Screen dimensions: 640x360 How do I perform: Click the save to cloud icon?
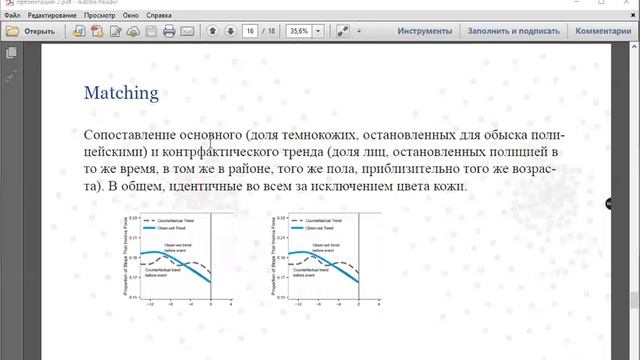133,31
